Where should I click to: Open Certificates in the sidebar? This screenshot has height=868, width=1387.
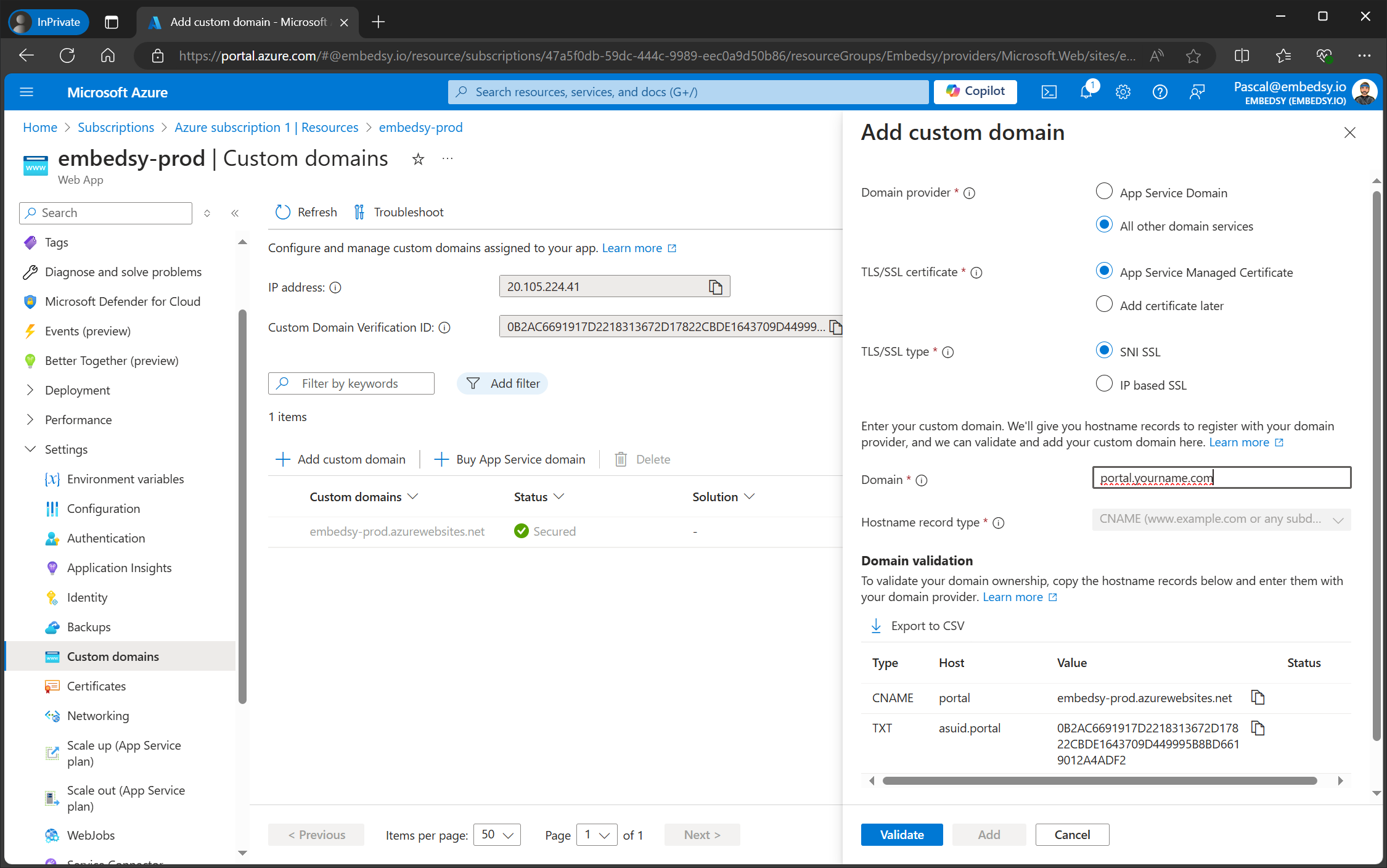[96, 686]
